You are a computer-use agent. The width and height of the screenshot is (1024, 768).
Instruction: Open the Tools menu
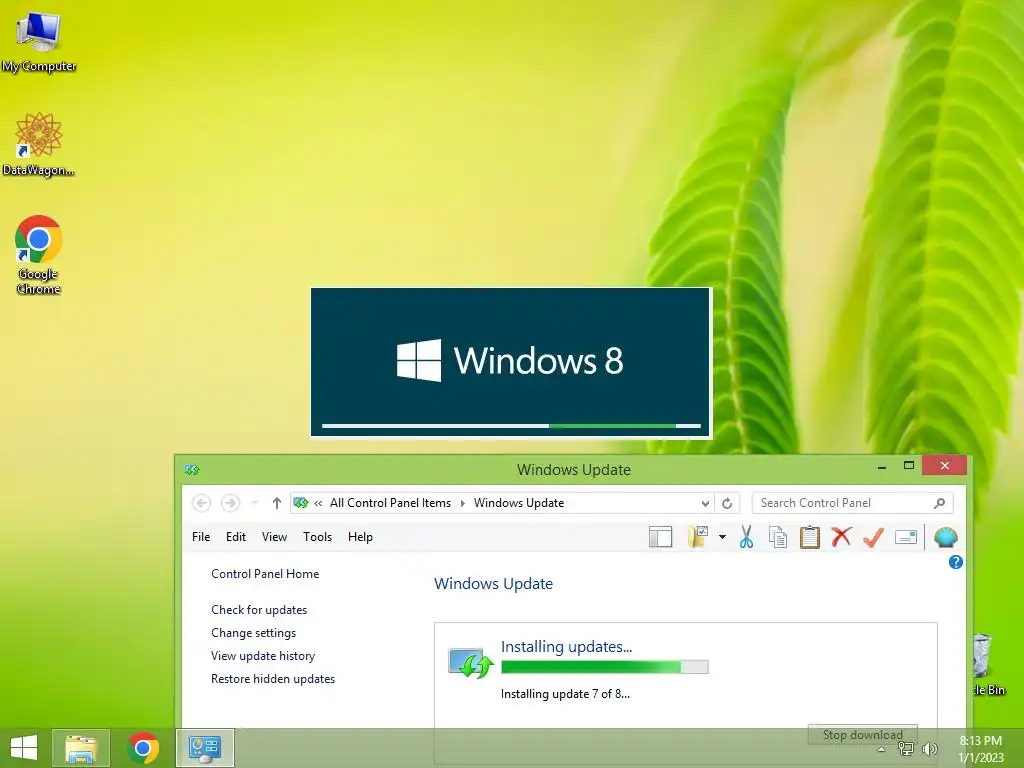click(317, 537)
